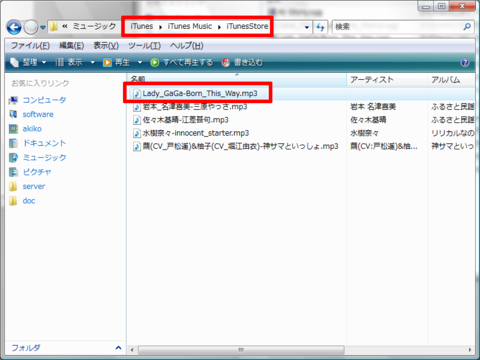Click the 名前 column header
Image resolution: width=480 pixels, height=360 pixels.
(236, 79)
